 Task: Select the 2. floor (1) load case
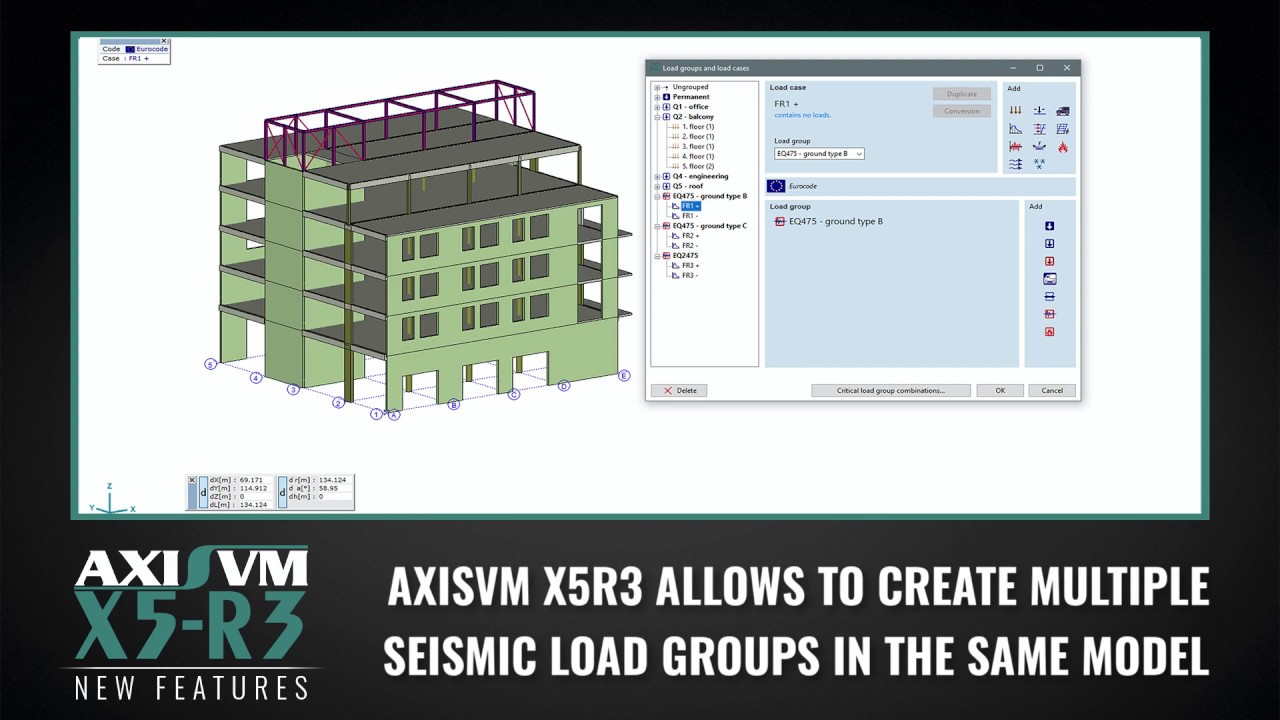(698, 137)
